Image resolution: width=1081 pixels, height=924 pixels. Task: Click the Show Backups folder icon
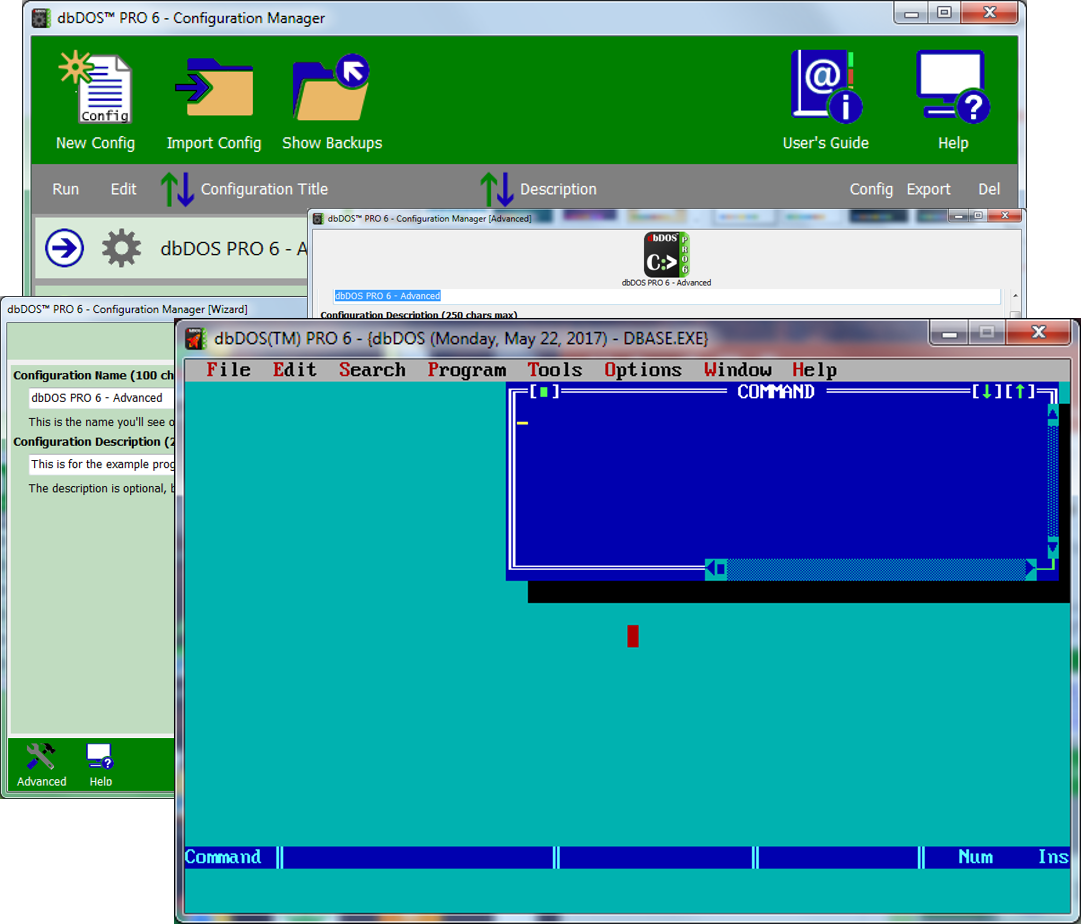point(332,87)
